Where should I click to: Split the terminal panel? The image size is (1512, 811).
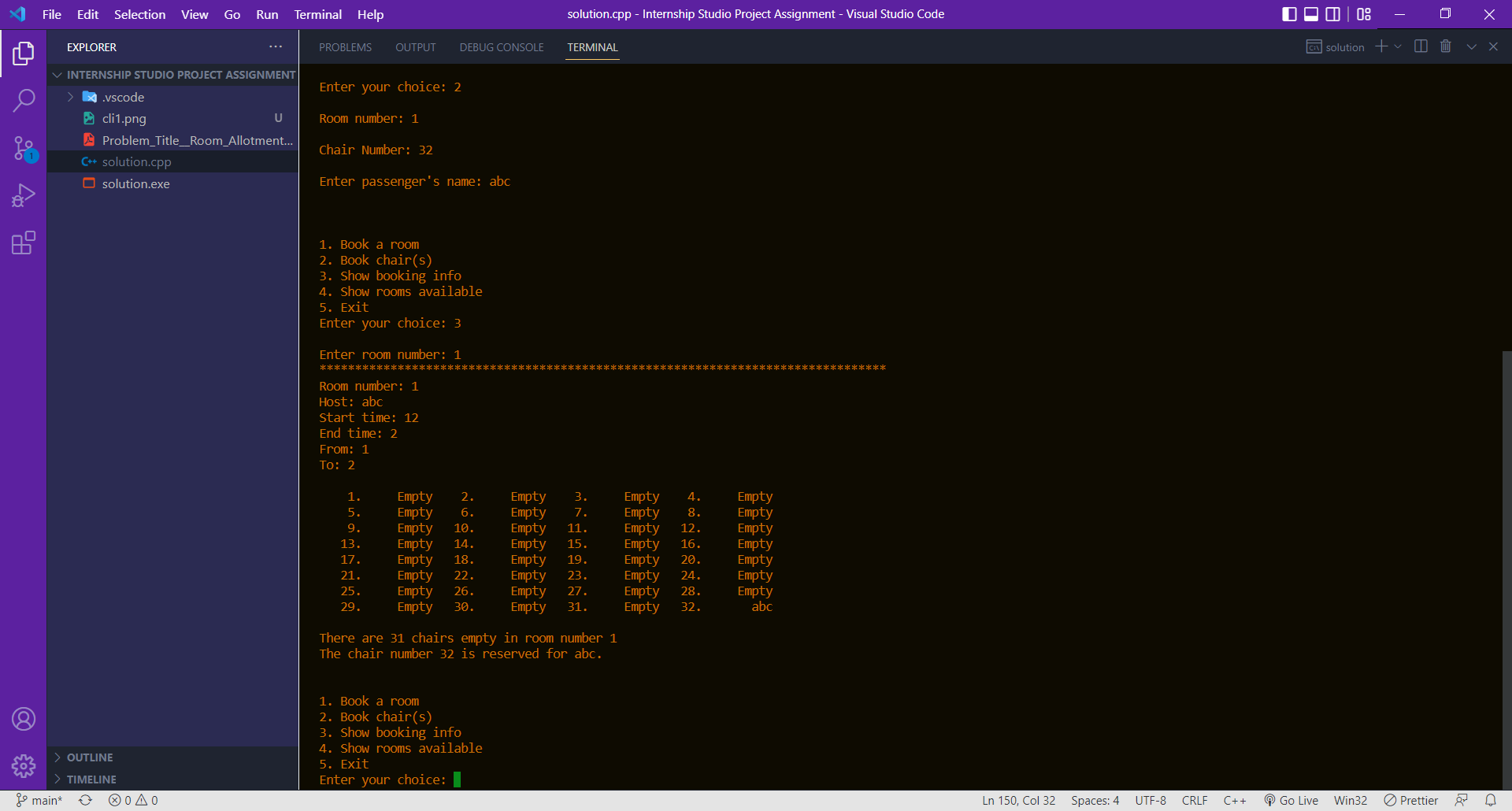(1421, 46)
